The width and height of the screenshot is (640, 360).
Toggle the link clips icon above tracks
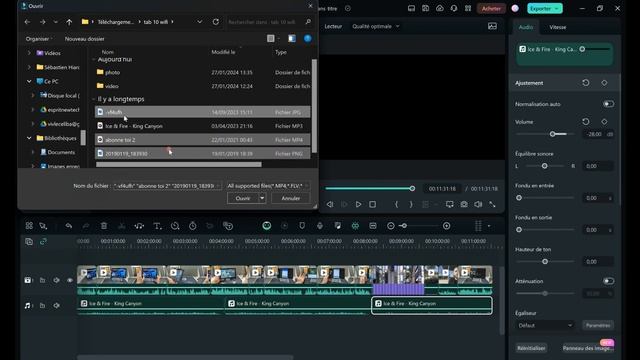point(43,242)
